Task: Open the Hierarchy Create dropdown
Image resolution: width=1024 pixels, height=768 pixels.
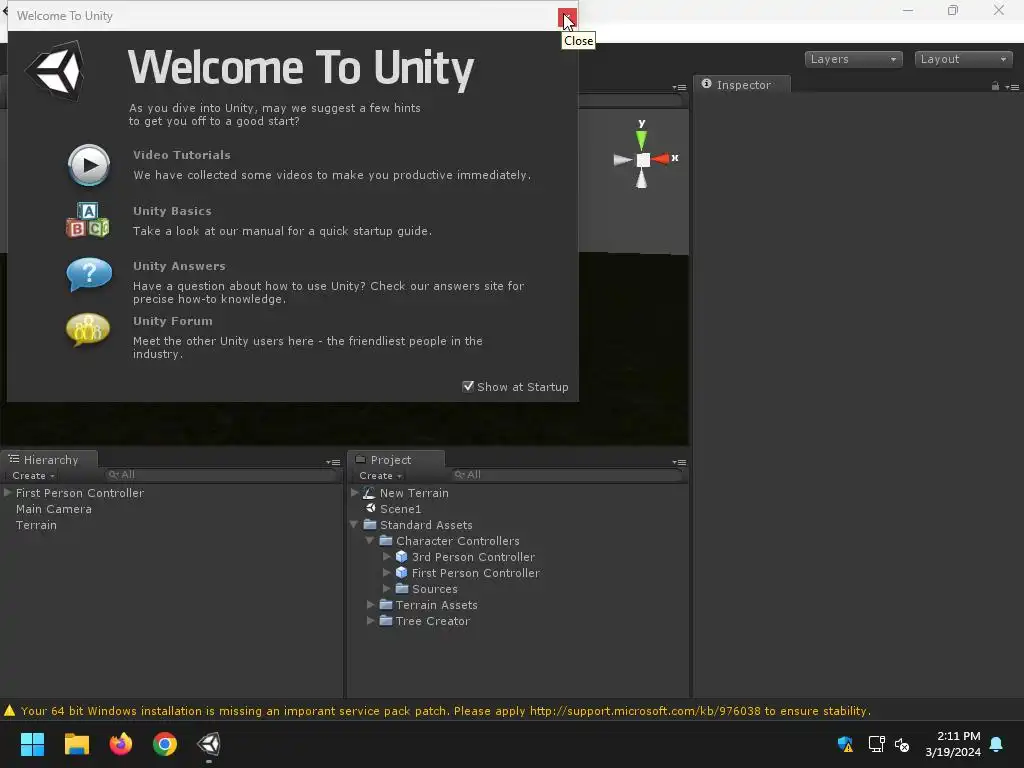Action: click(33, 476)
